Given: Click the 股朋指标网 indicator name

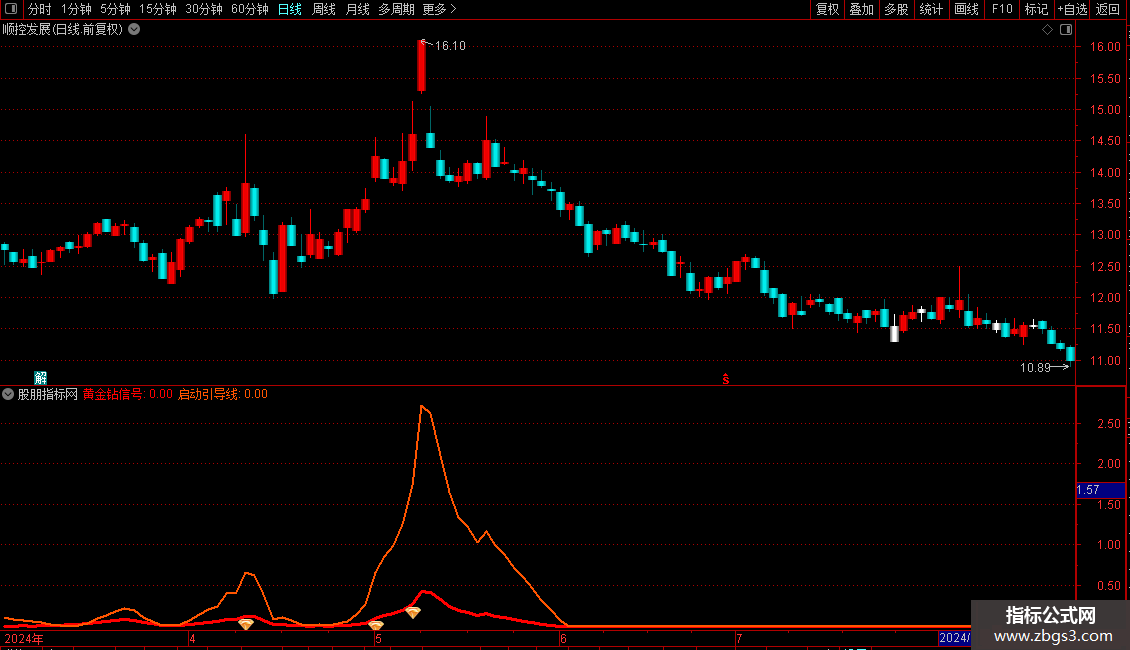Looking at the screenshot, I should tap(48, 394).
